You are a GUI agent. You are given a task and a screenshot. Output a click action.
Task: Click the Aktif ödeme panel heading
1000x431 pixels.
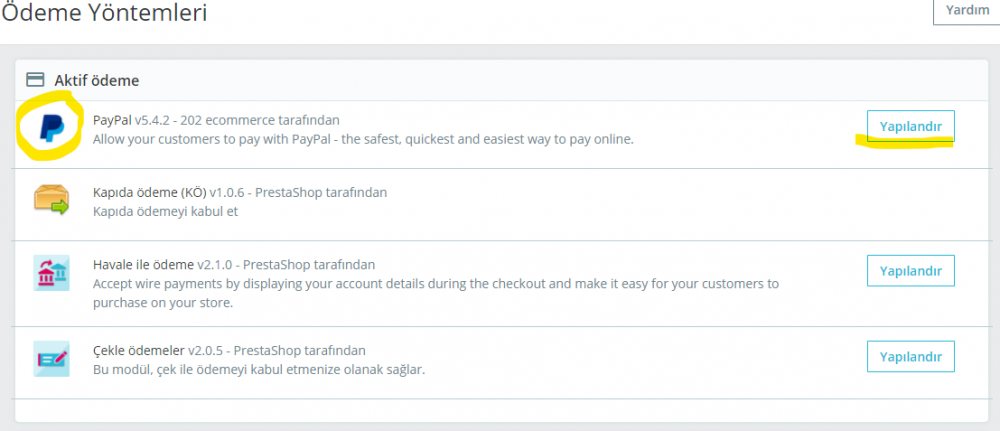coord(96,80)
